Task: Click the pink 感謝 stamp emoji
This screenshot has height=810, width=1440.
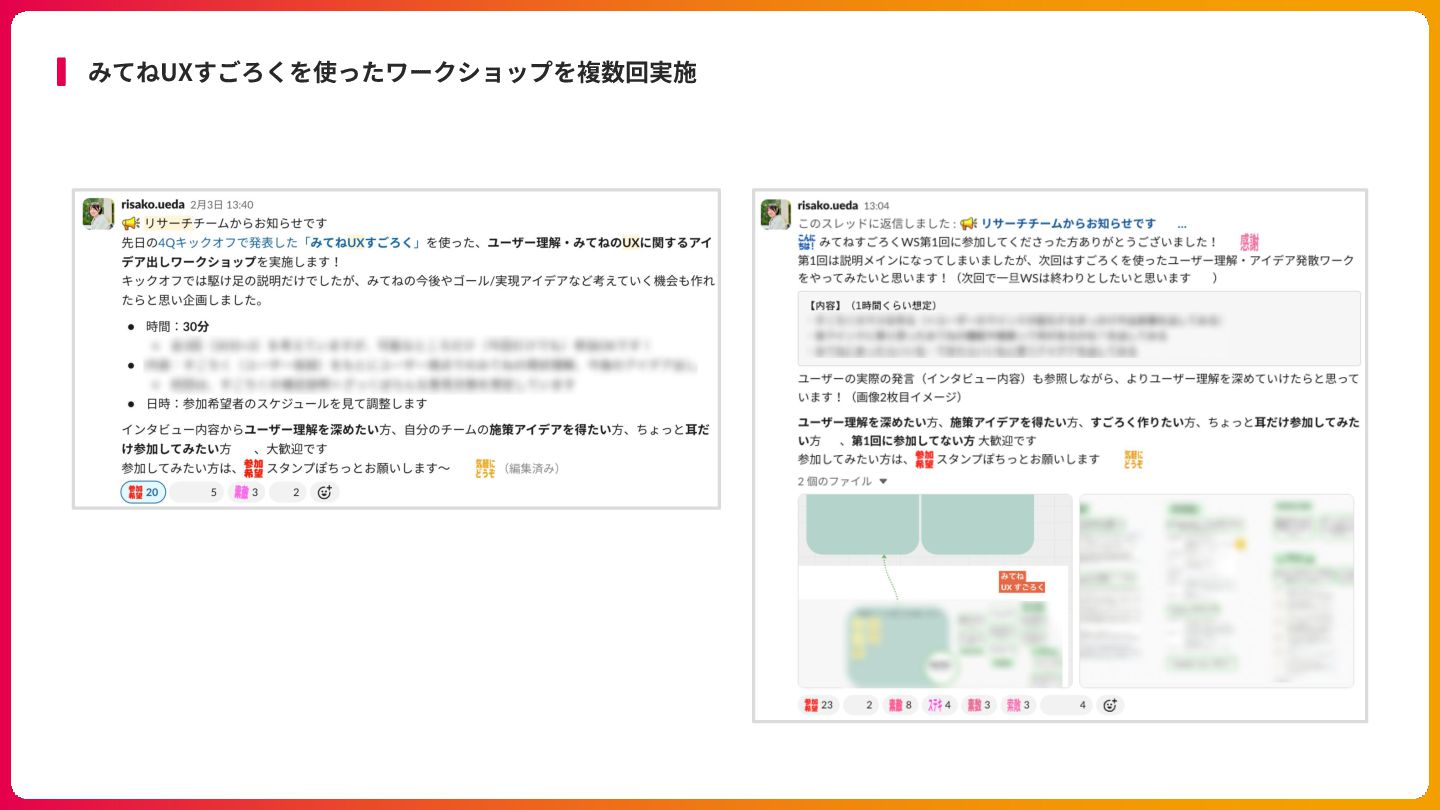Action: tap(1249, 241)
